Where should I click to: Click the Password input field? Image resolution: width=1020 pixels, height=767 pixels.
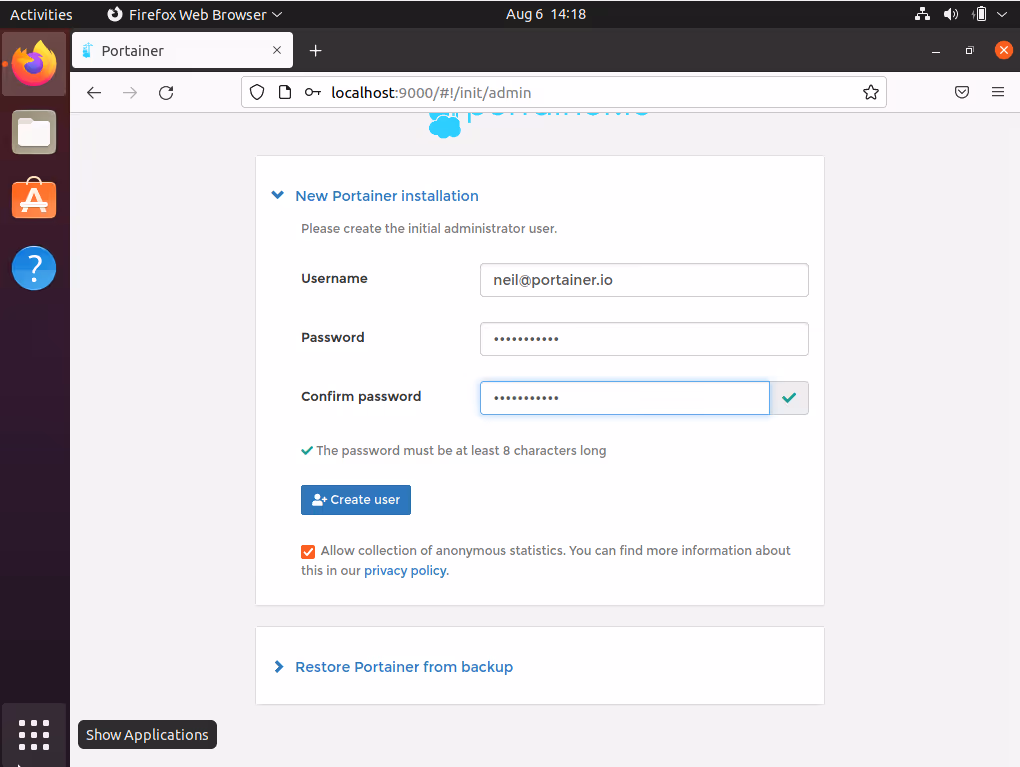[644, 339]
